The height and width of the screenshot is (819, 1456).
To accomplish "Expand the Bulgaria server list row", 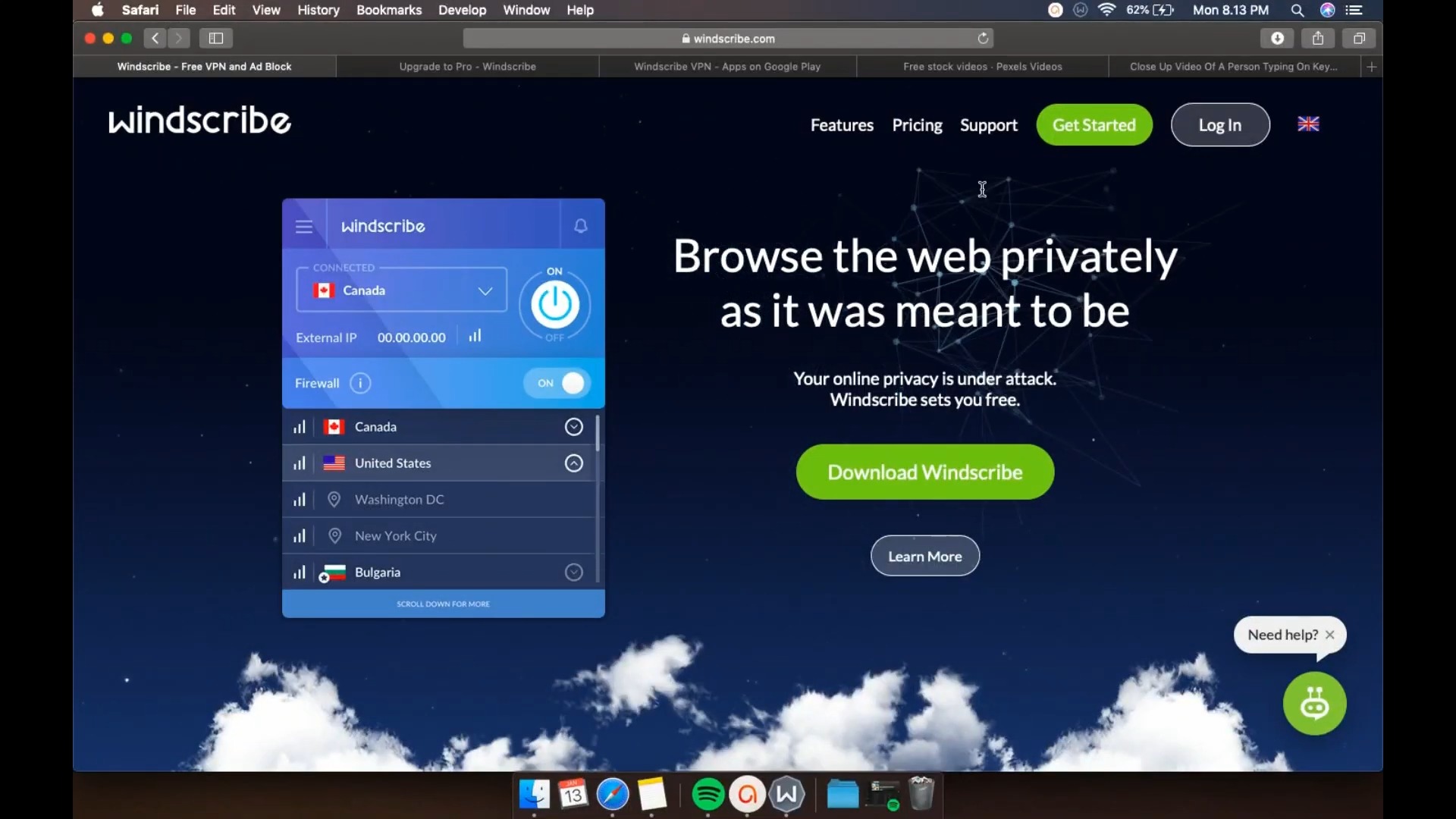I will tap(574, 573).
